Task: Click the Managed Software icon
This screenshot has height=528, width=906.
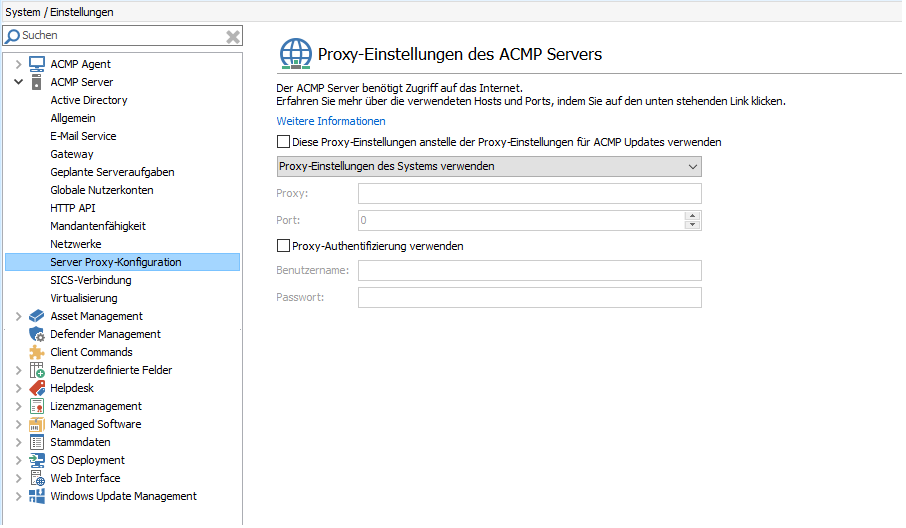Action: click(x=36, y=424)
